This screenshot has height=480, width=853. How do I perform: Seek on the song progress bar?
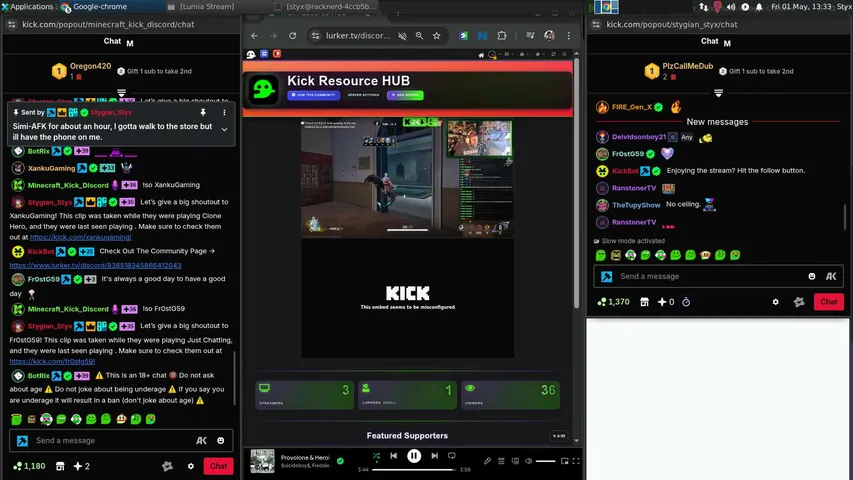coord(413,469)
